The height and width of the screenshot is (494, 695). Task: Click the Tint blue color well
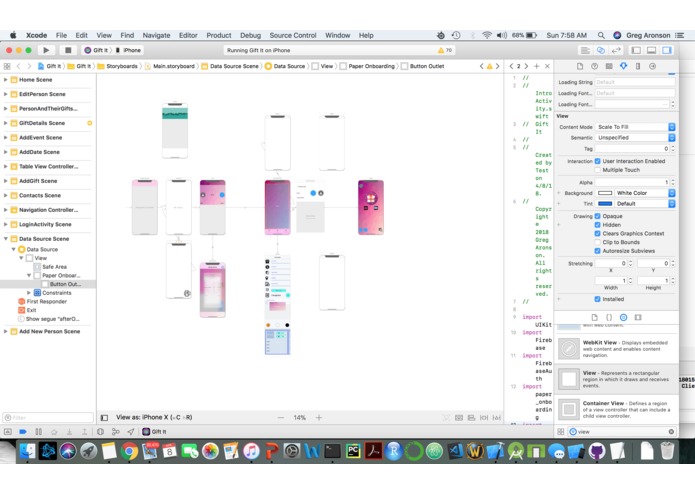click(x=605, y=204)
